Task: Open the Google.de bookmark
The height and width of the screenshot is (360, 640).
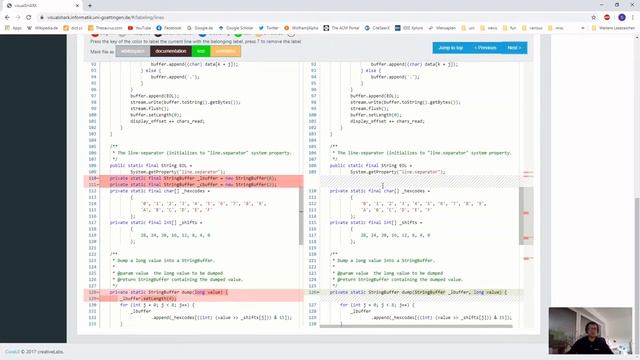Action: [200, 28]
